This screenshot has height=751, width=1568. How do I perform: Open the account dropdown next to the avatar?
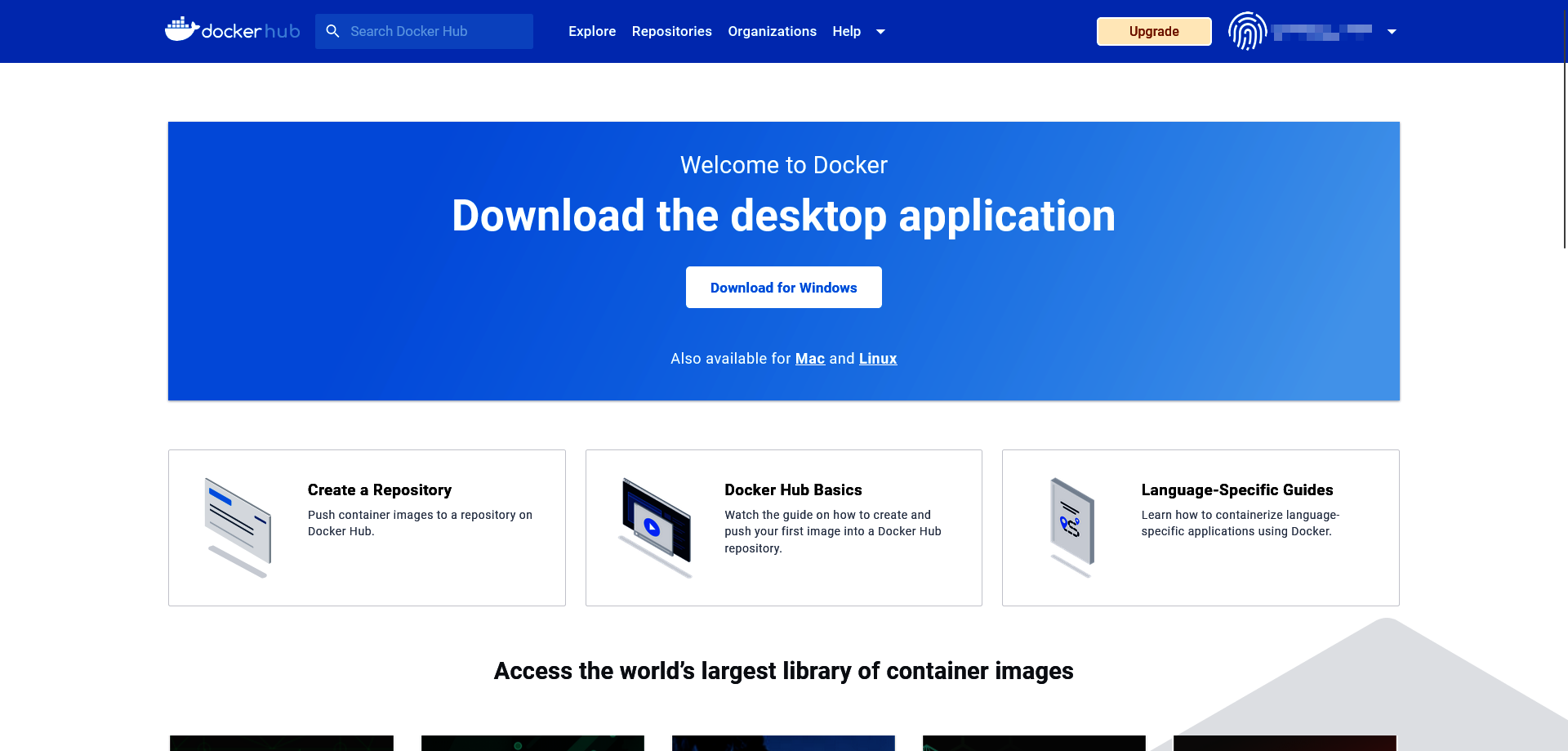point(1391,31)
